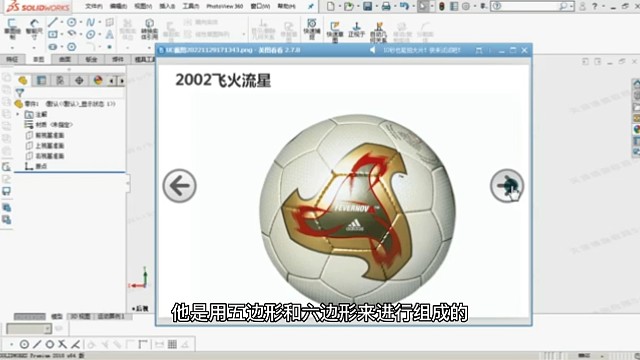Click the FeatureManager filter funnel icon
Image resolution: width=640 pixels, height=360 pixels.
click(x=20, y=93)
